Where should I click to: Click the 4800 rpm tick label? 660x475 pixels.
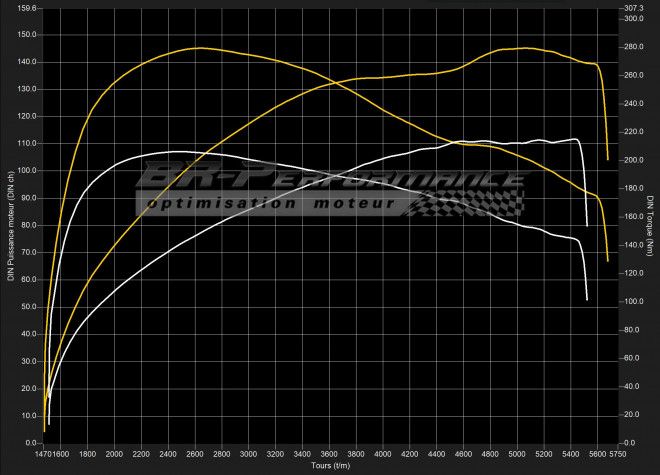[490, 455]
